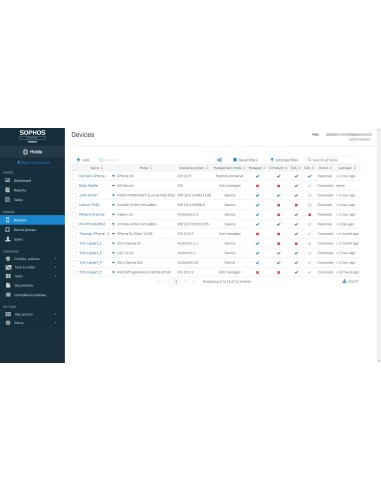The width and height of the screenshot is (381, 492).
Task: Open Device groups in the sidebar
Action: [25, 230]
